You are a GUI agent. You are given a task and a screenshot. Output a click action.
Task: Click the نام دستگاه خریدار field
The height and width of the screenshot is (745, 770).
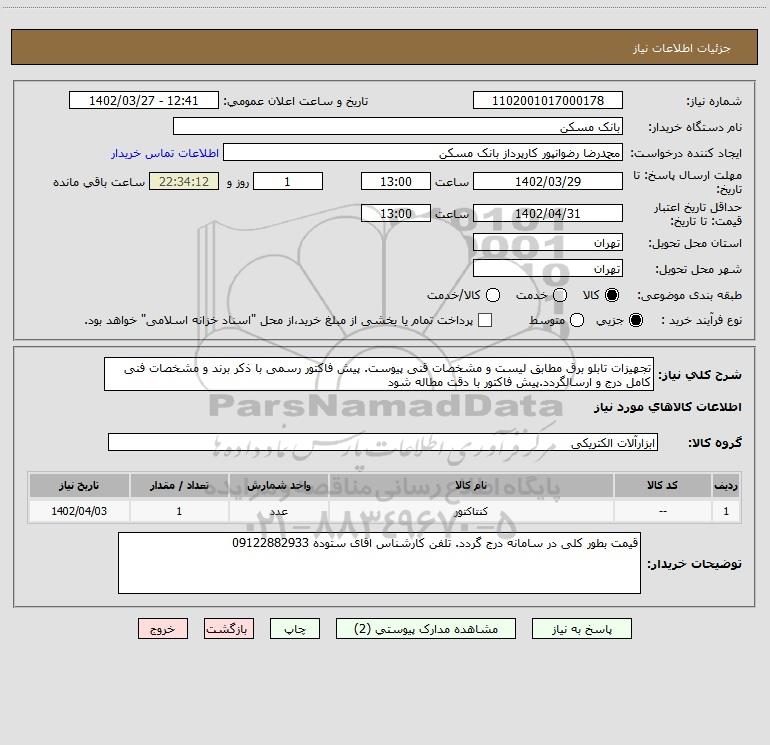(x=397, y=127)
